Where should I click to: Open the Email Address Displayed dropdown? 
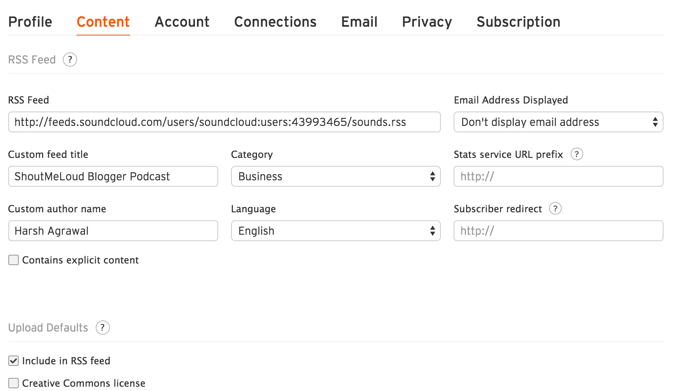[x=558, y=122]
